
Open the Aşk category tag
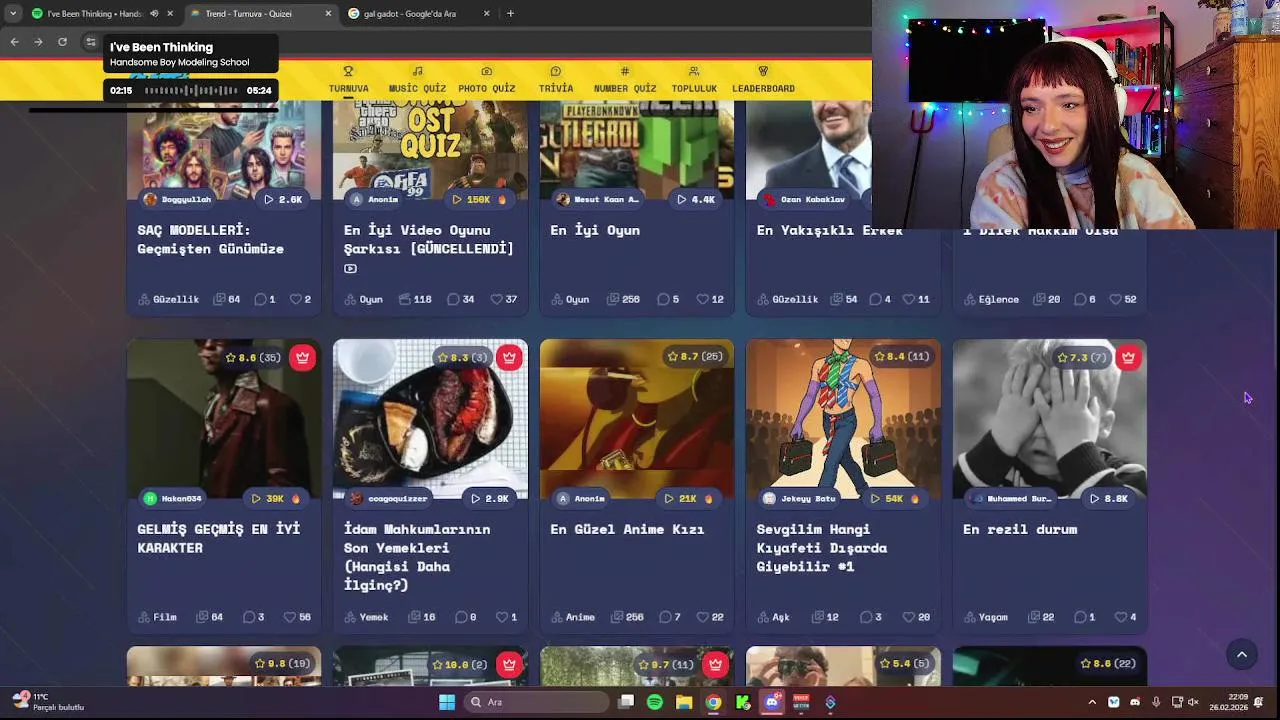pos(773,617)
